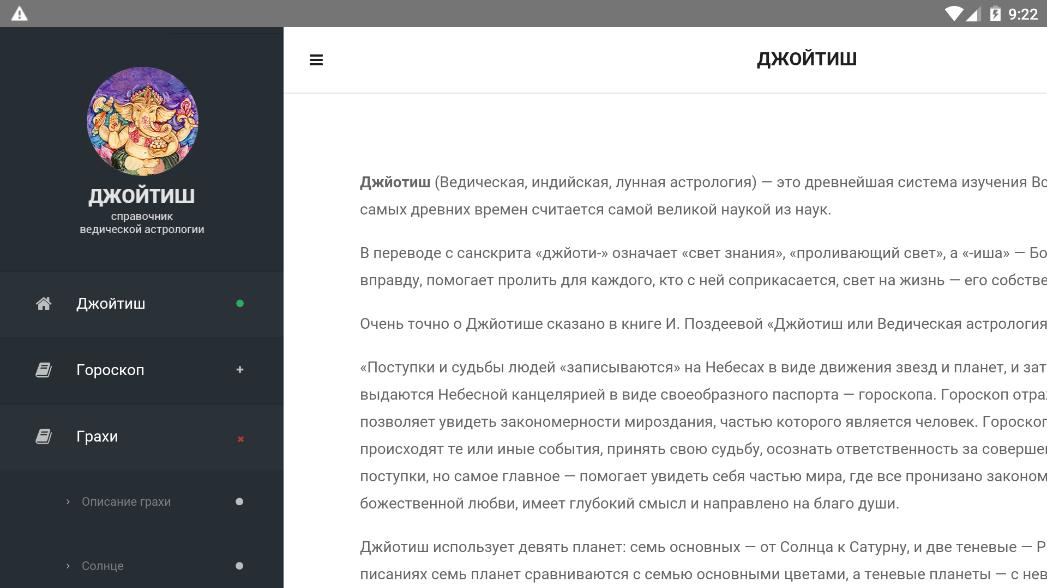
Task: Click the home icon beside Джойтиш
Action: point(43,304)
